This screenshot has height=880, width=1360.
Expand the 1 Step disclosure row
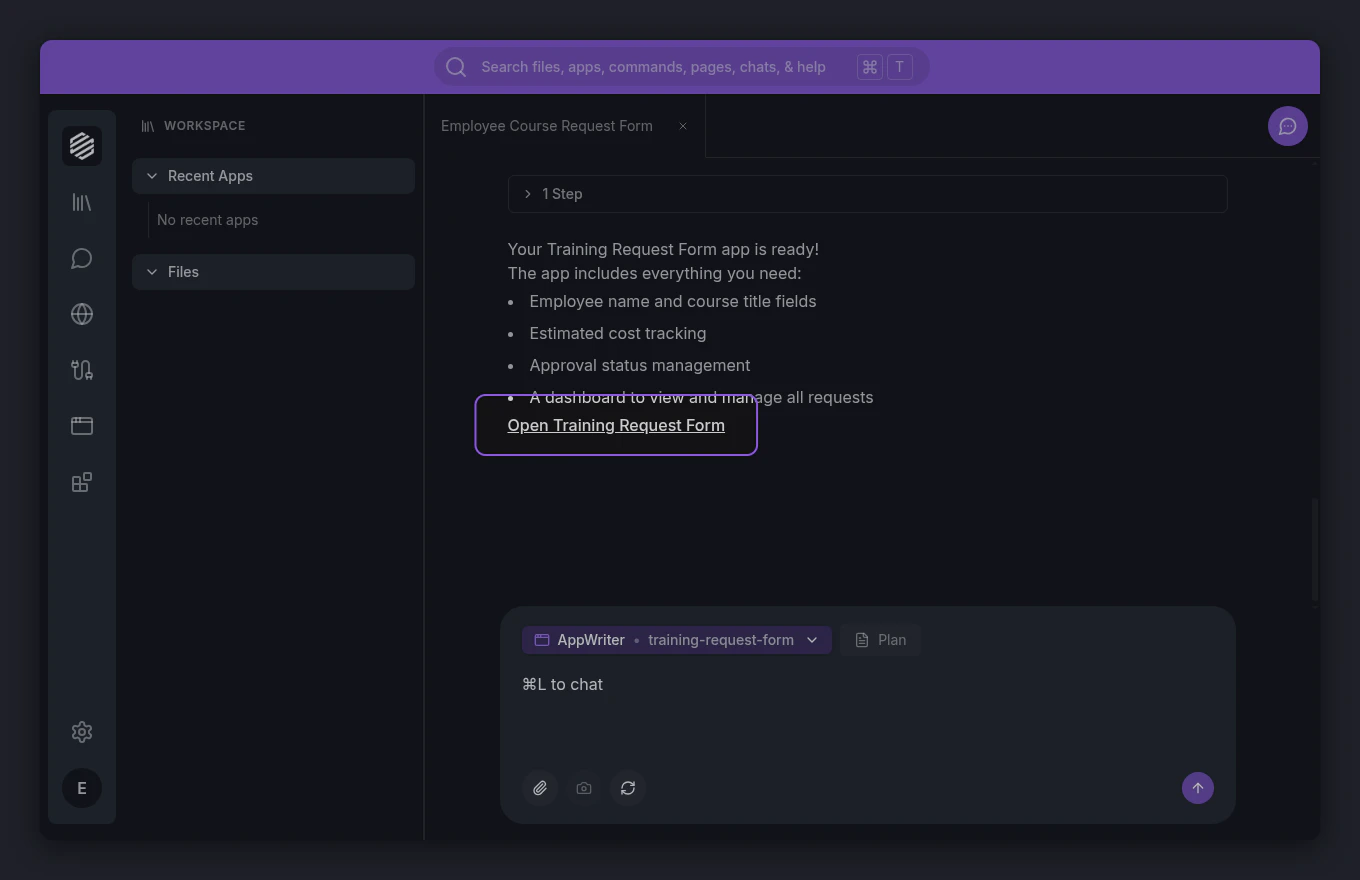[x=867, y=194]
